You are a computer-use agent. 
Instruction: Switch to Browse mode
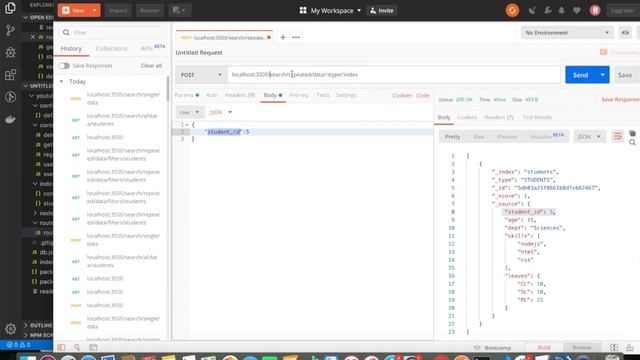582,347
